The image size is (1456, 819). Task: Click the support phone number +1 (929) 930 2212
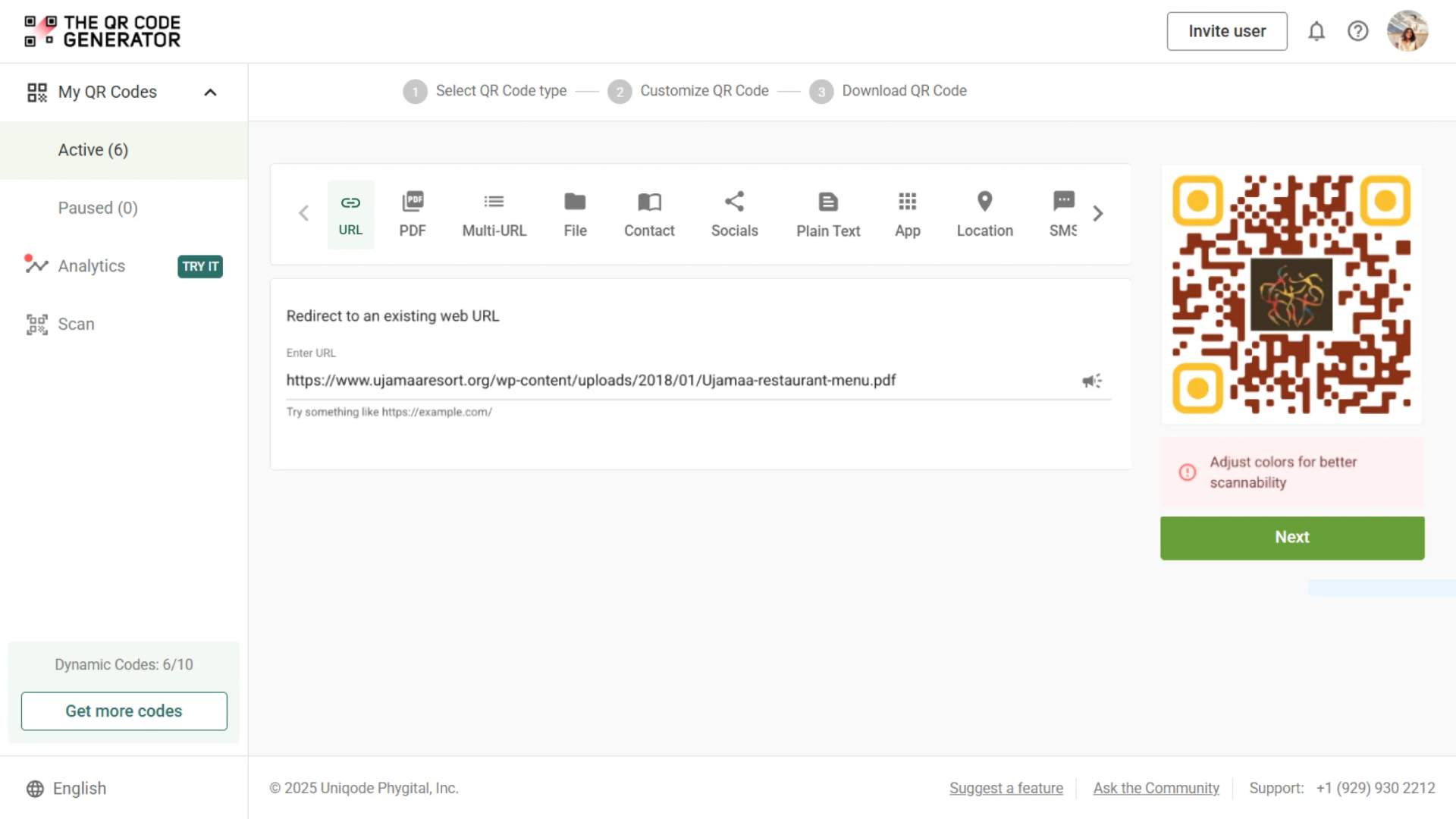tap(1376, 789)
